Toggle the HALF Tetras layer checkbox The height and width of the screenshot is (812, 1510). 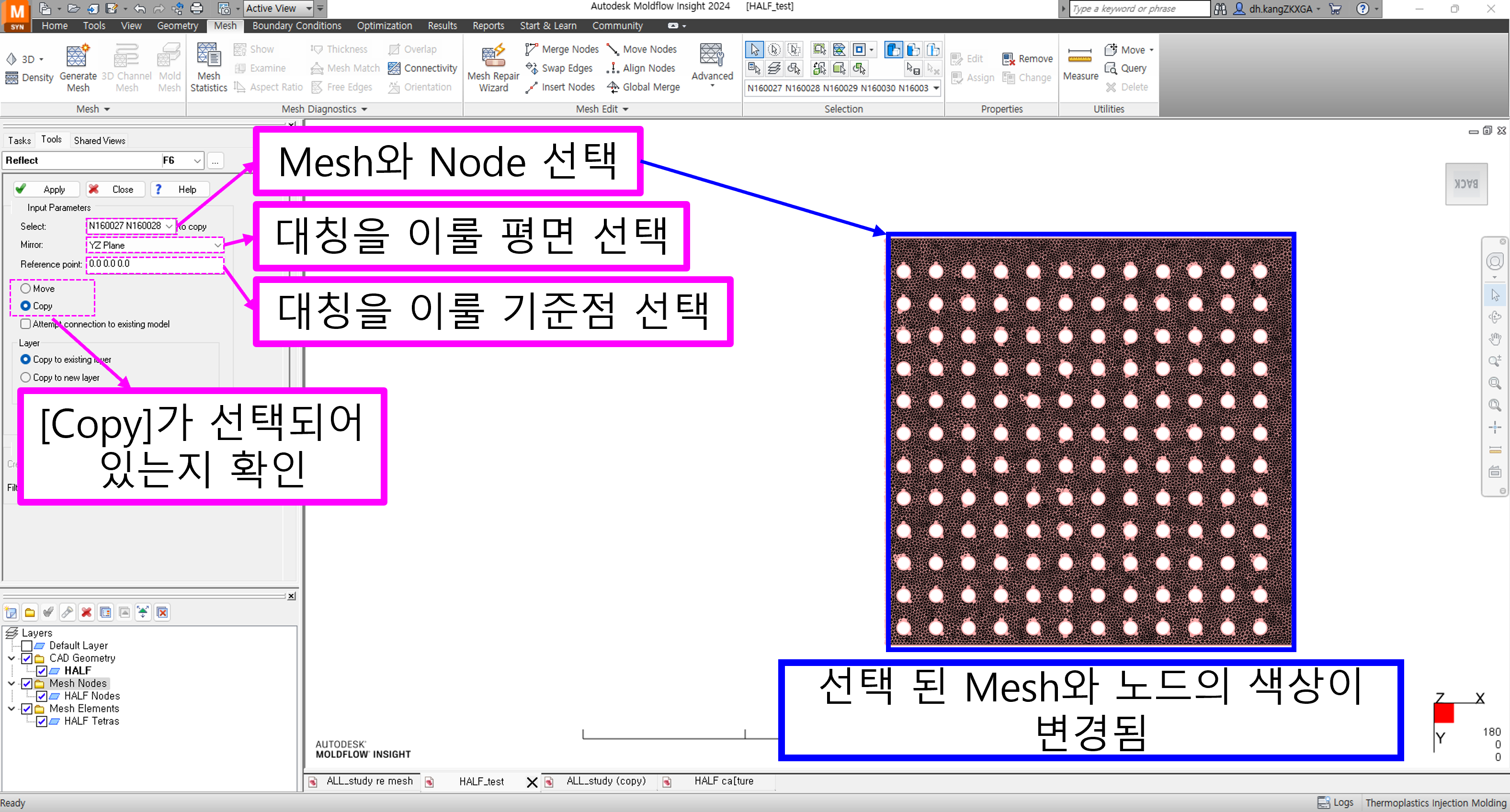click(42, 721)
